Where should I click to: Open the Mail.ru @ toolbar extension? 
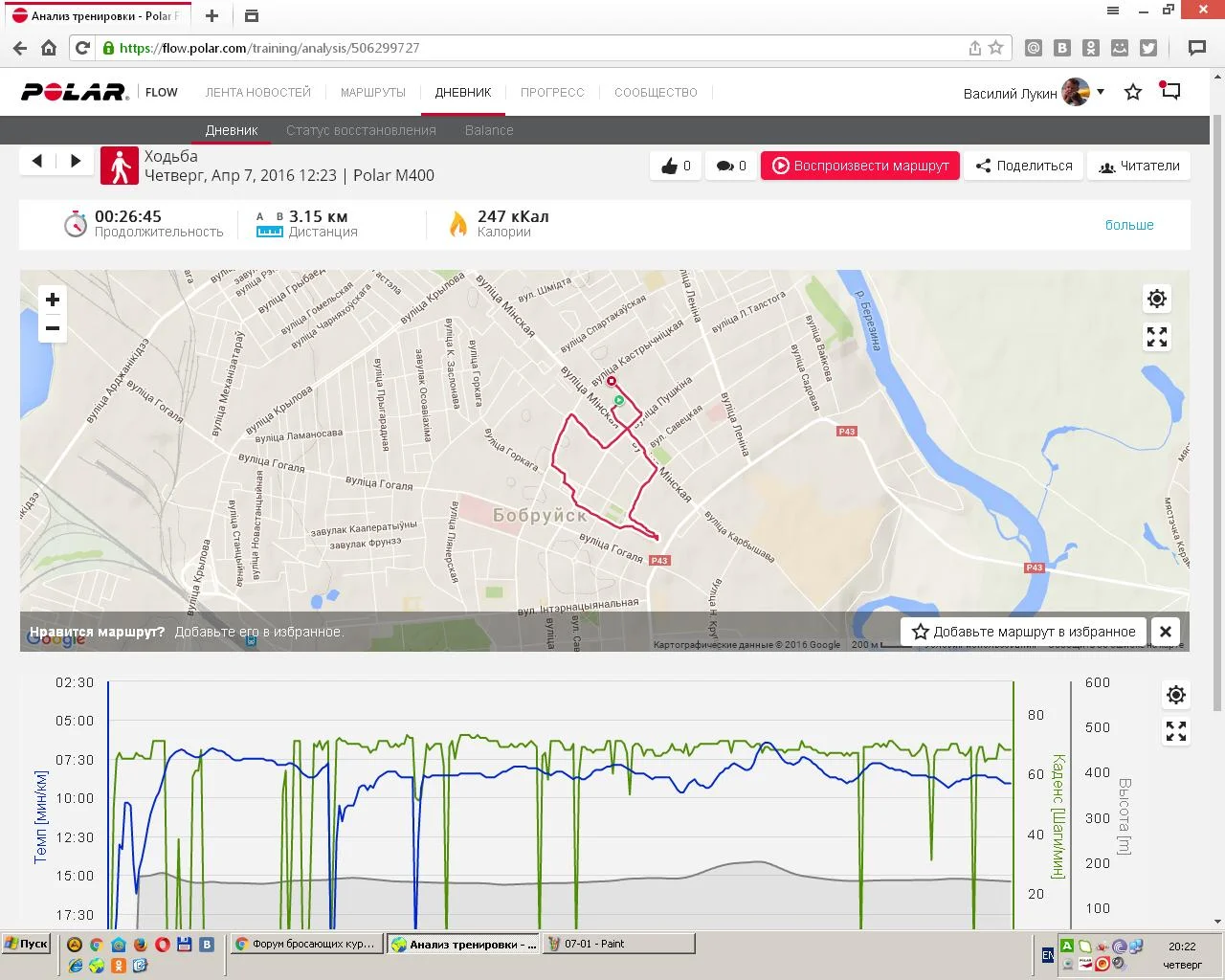point(1034,48)
